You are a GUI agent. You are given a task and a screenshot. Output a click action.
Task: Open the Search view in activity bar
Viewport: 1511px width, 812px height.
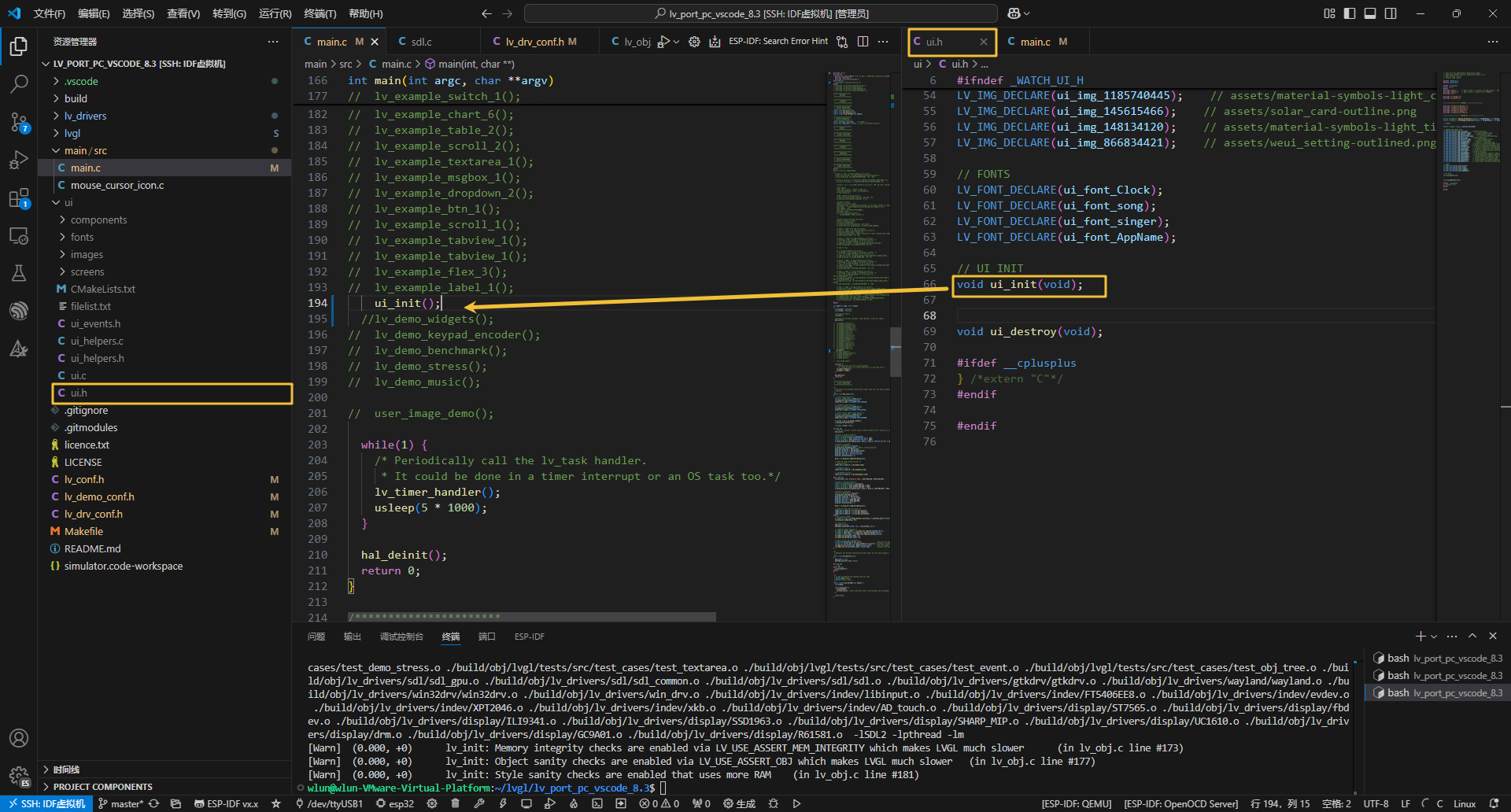tap(19, 83)
